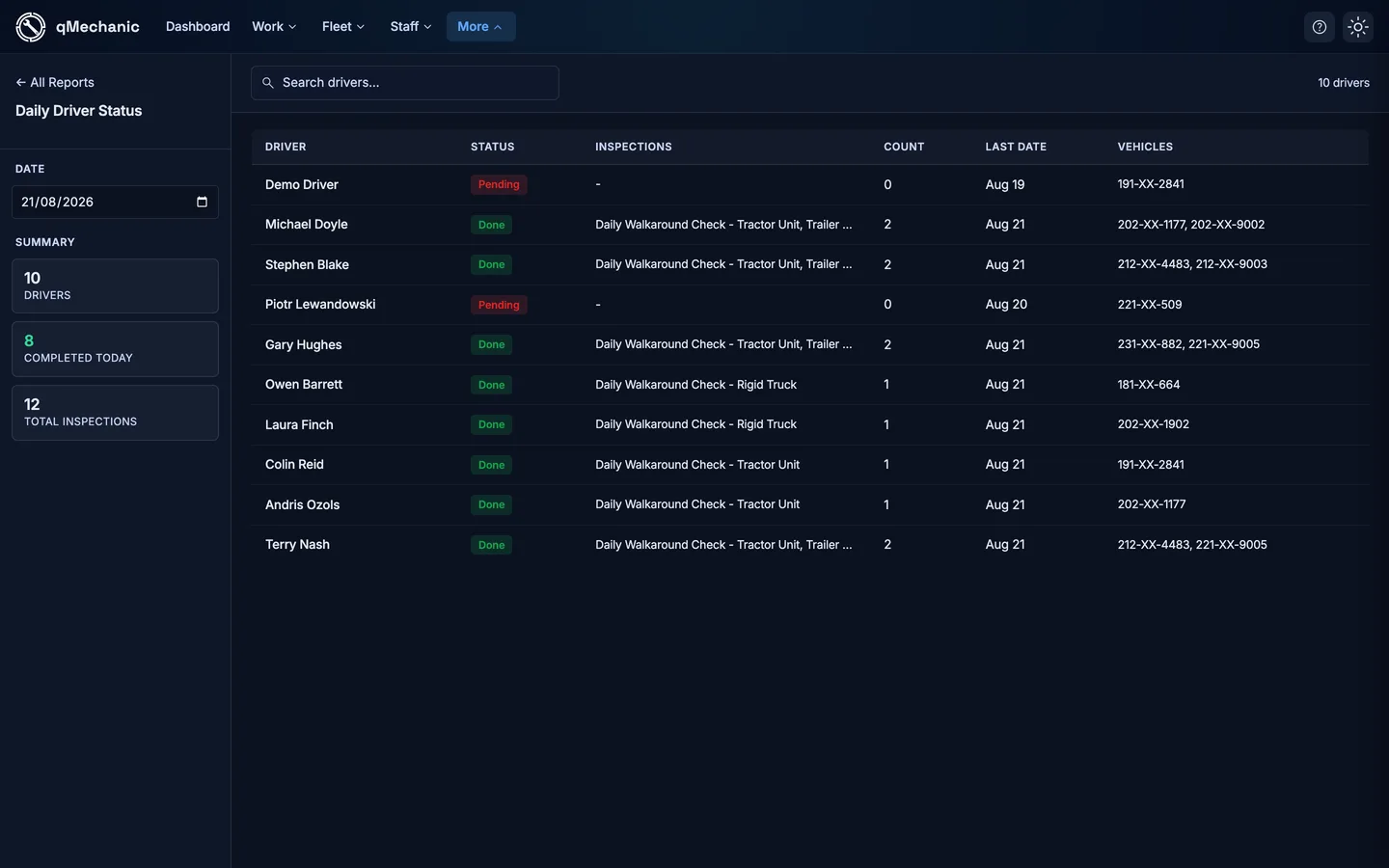Viewport: 1389px width, 868px height.
Task: Open the help question mark icon
Action: coord(1320,27)
